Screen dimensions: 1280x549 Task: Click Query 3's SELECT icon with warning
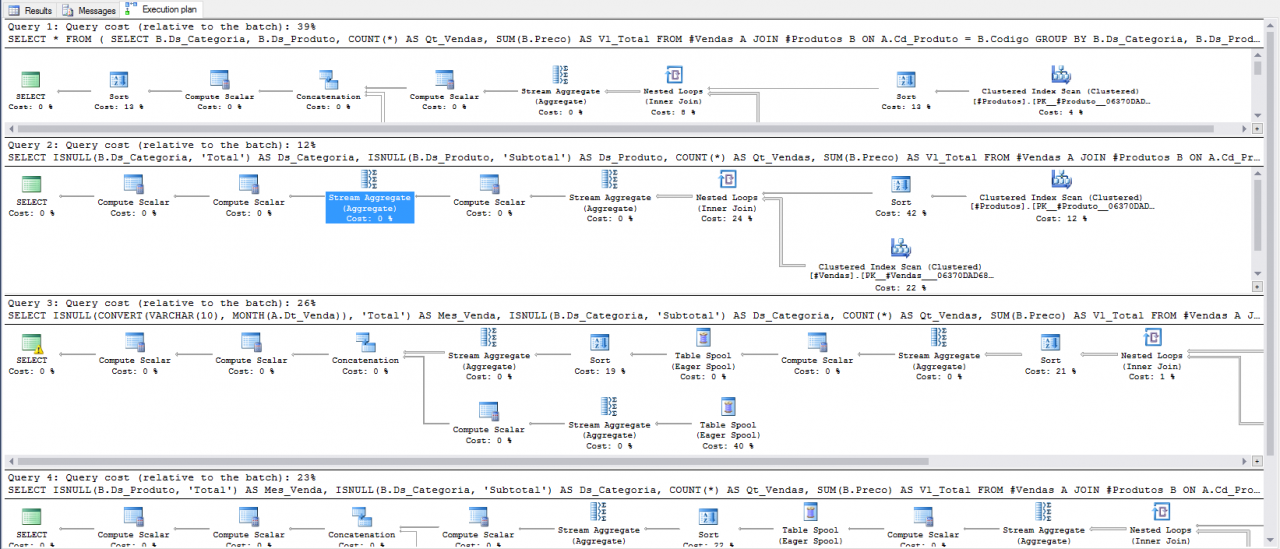tap(31, 343)
